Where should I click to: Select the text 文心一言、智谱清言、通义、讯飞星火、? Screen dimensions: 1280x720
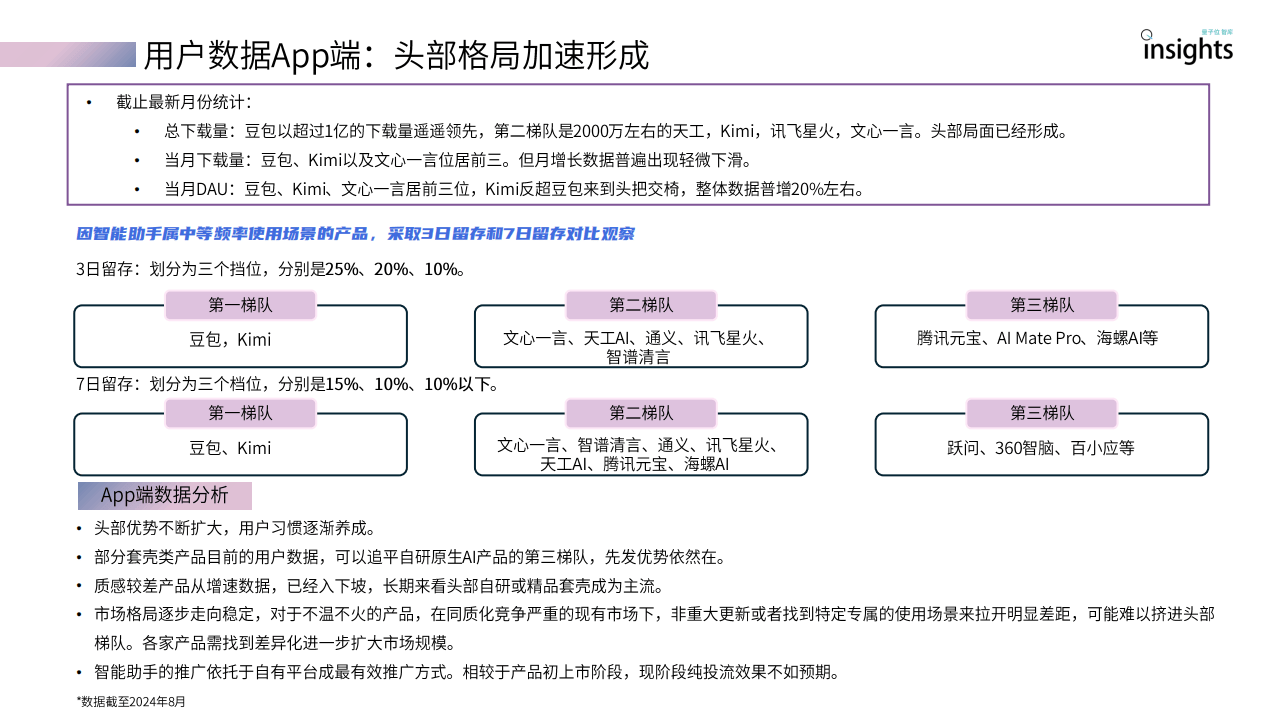point(640,446)
